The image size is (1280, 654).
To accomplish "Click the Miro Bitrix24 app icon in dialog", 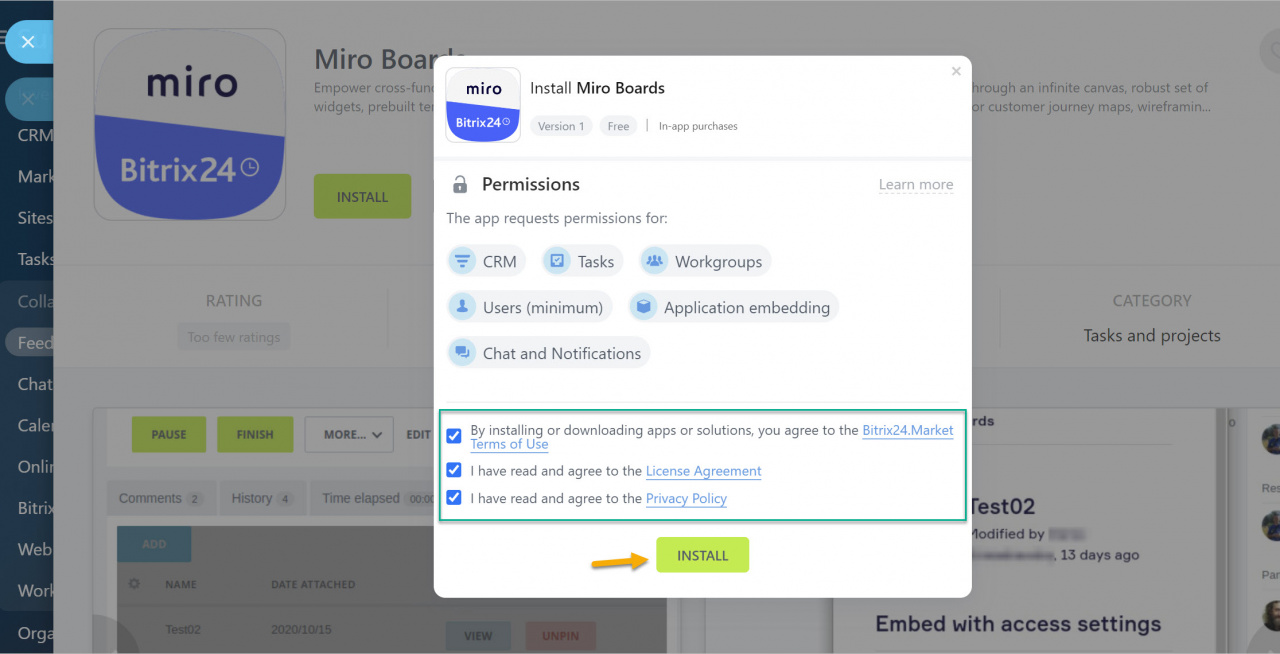I will point(483,105).
